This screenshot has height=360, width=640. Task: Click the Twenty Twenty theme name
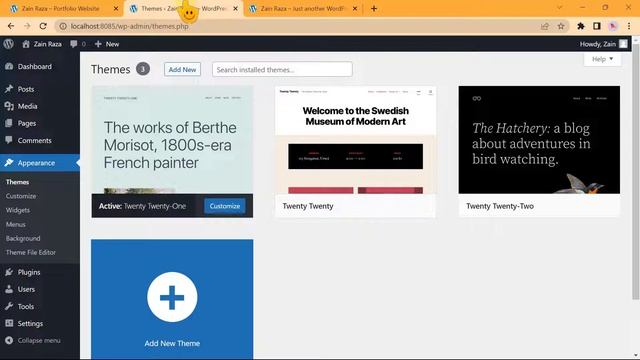pos(308,206)
